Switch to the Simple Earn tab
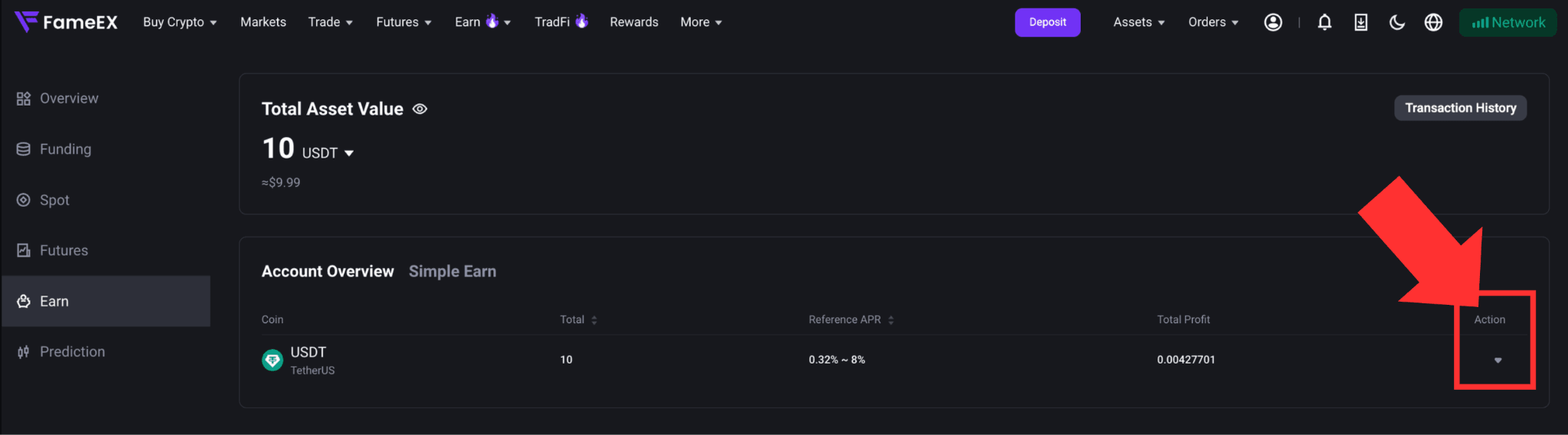Viewport: 1568px width, 435px height. coord(452,271)
